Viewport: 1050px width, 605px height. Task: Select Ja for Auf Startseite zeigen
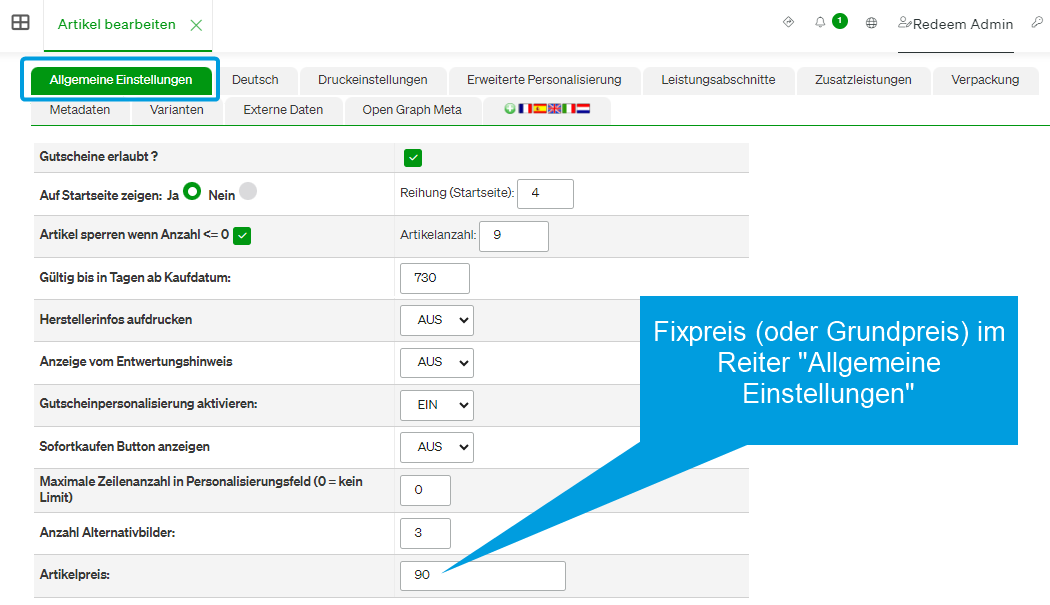(192, 192)
